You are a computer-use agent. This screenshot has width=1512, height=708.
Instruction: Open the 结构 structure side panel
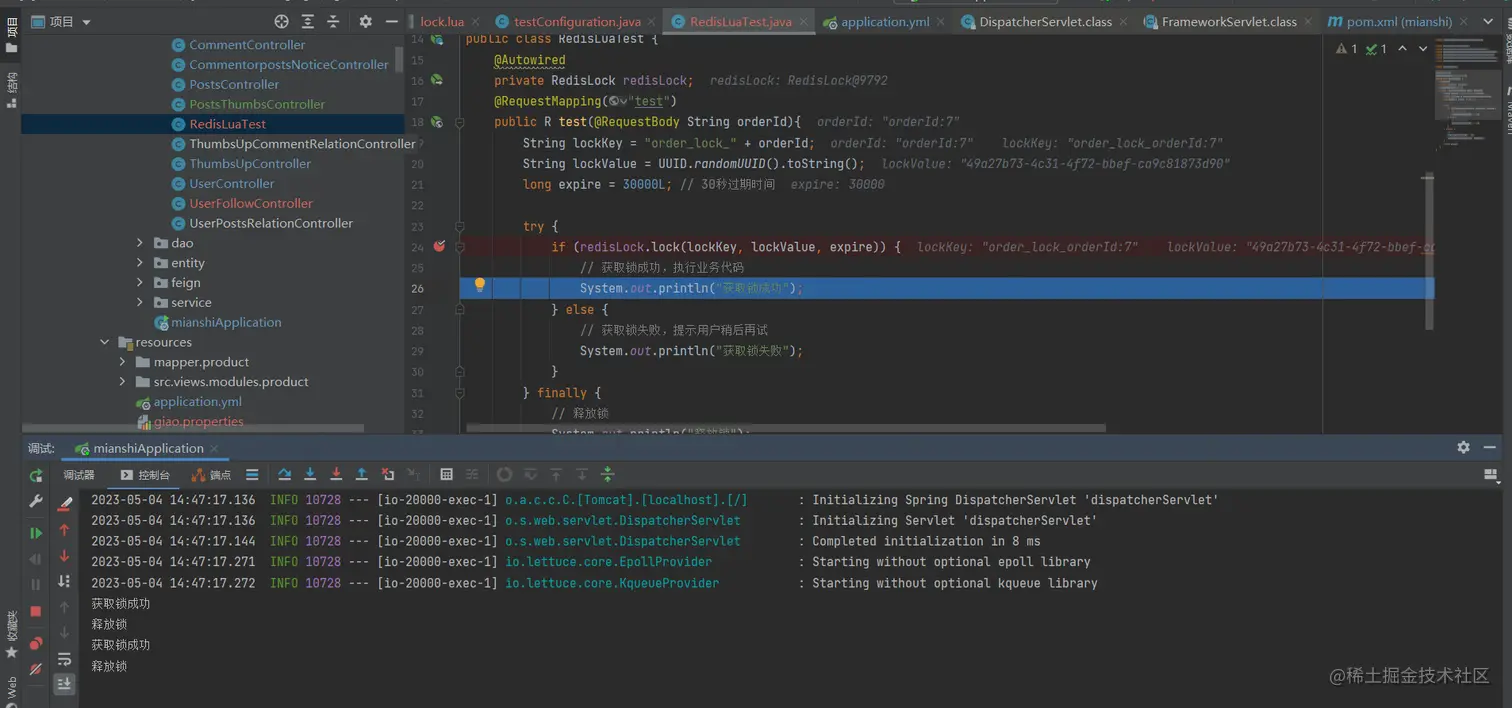pyautogui.click(x=11, y=91)
